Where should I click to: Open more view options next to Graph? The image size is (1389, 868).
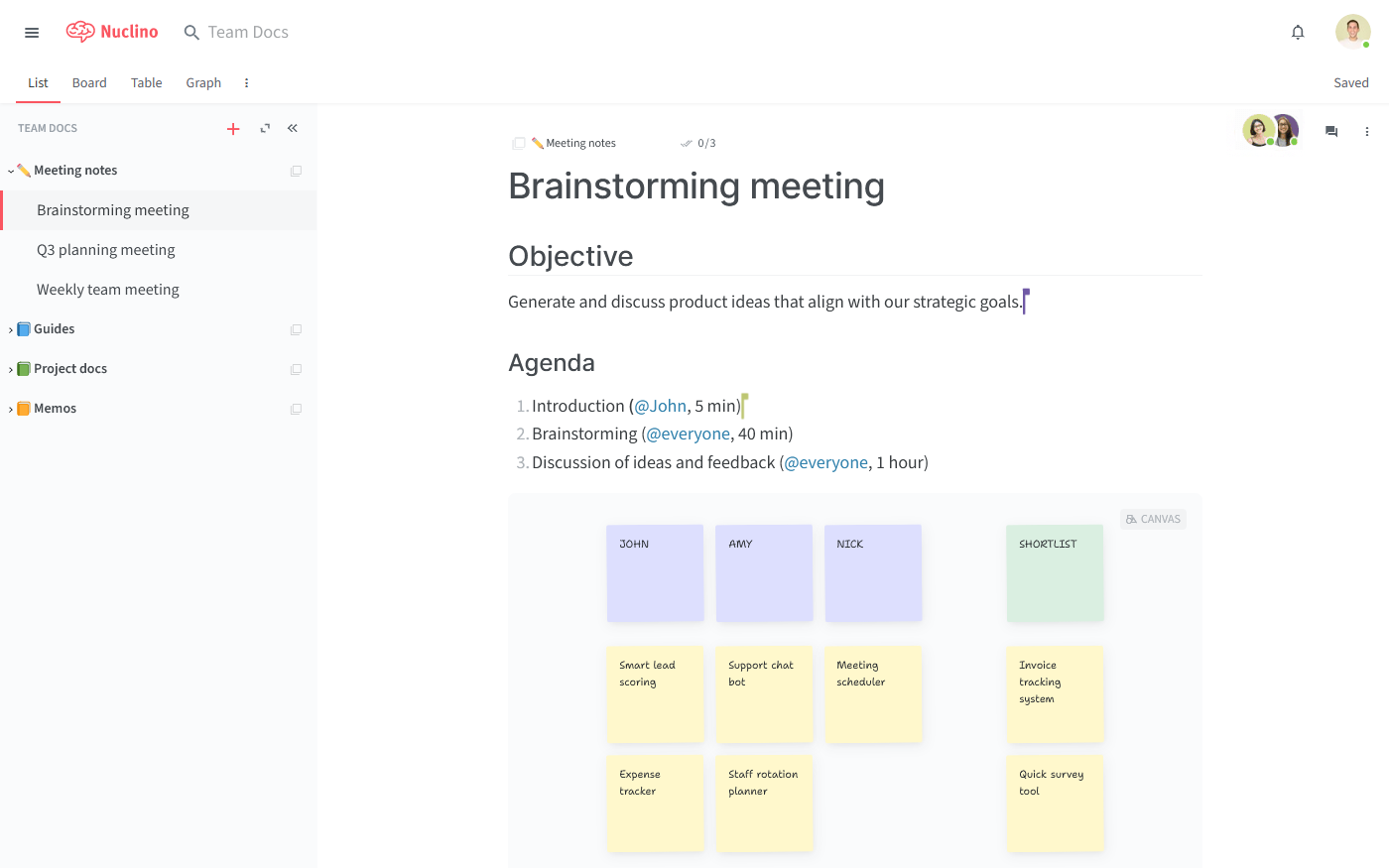pyautogui.click(x=246, y=83)
